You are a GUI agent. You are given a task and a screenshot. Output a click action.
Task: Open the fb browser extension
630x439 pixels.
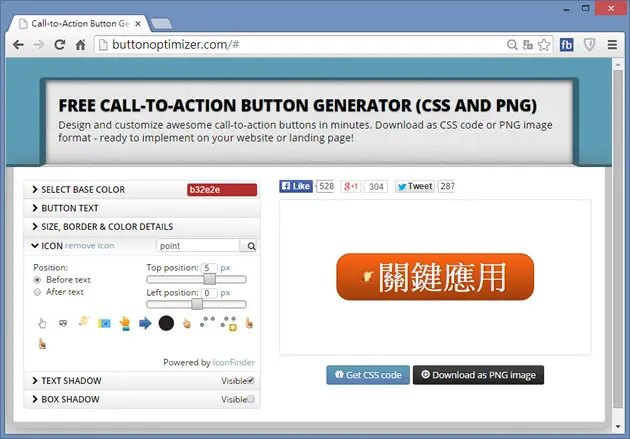point(567,45)
